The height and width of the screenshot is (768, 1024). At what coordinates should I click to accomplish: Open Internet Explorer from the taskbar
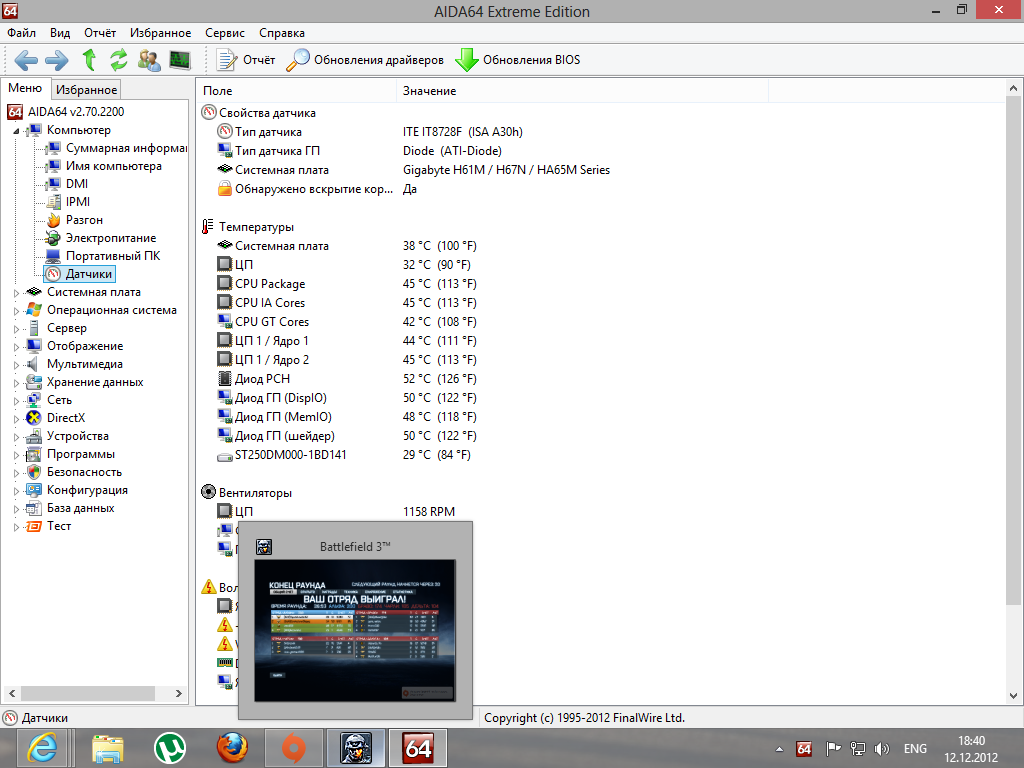tap(42, 748)
